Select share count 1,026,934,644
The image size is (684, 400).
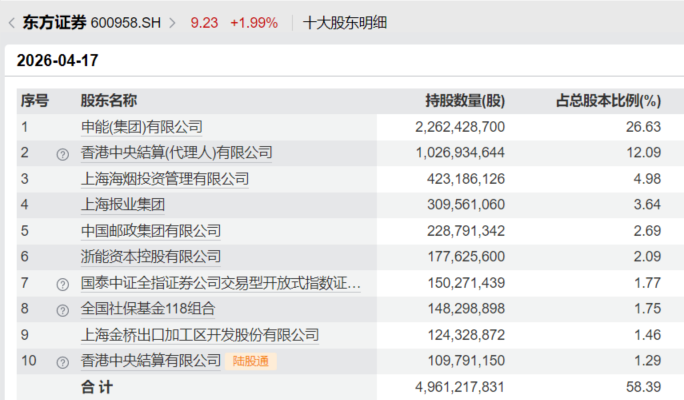click(460, 153)
